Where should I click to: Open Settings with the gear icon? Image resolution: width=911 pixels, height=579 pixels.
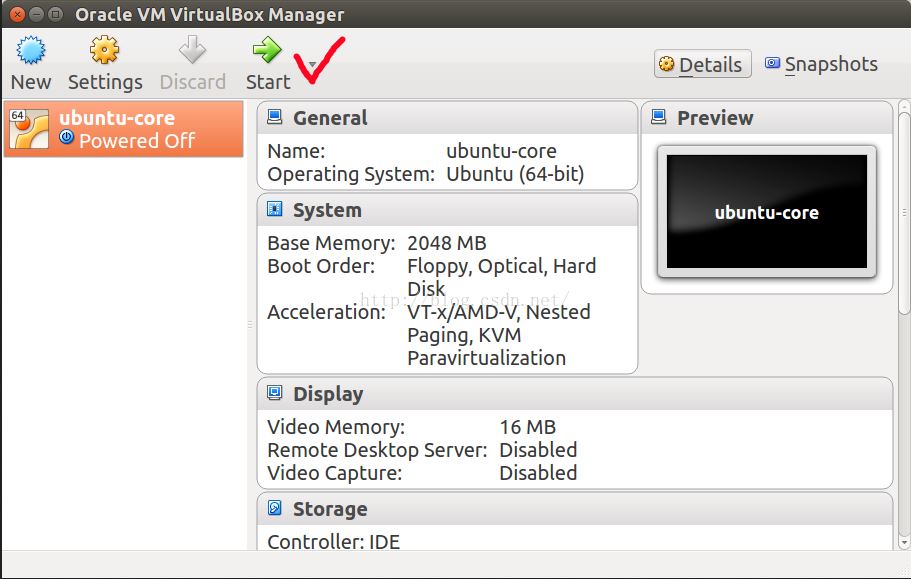(104, 50)
